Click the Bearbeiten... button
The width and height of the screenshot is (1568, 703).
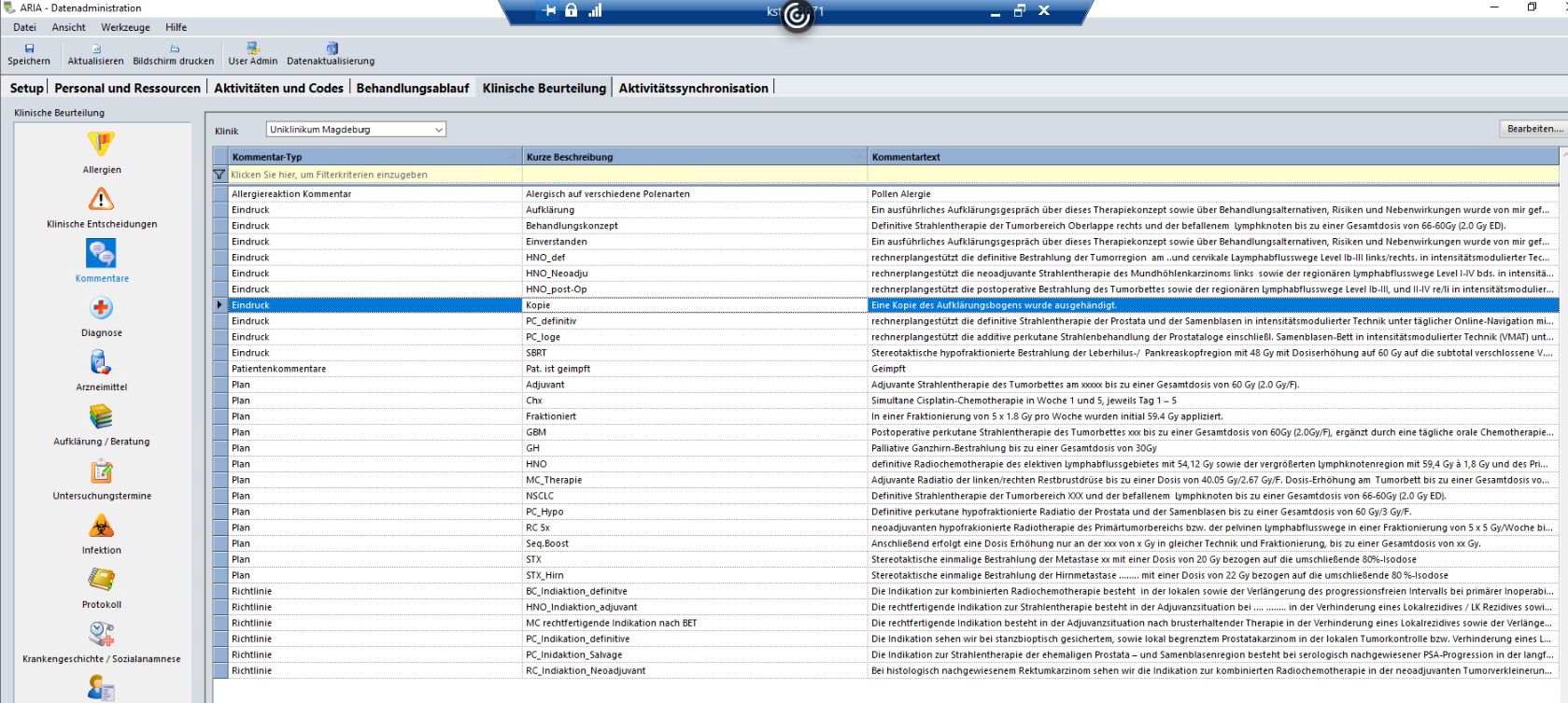pyautogui.click(x=1533, y=129)
